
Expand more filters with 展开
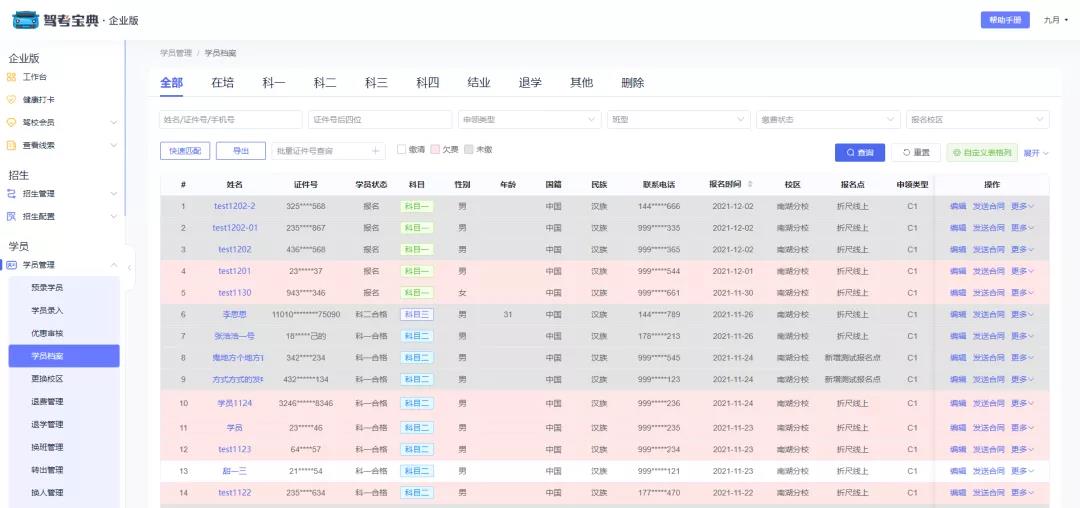tap(1037, 153)
